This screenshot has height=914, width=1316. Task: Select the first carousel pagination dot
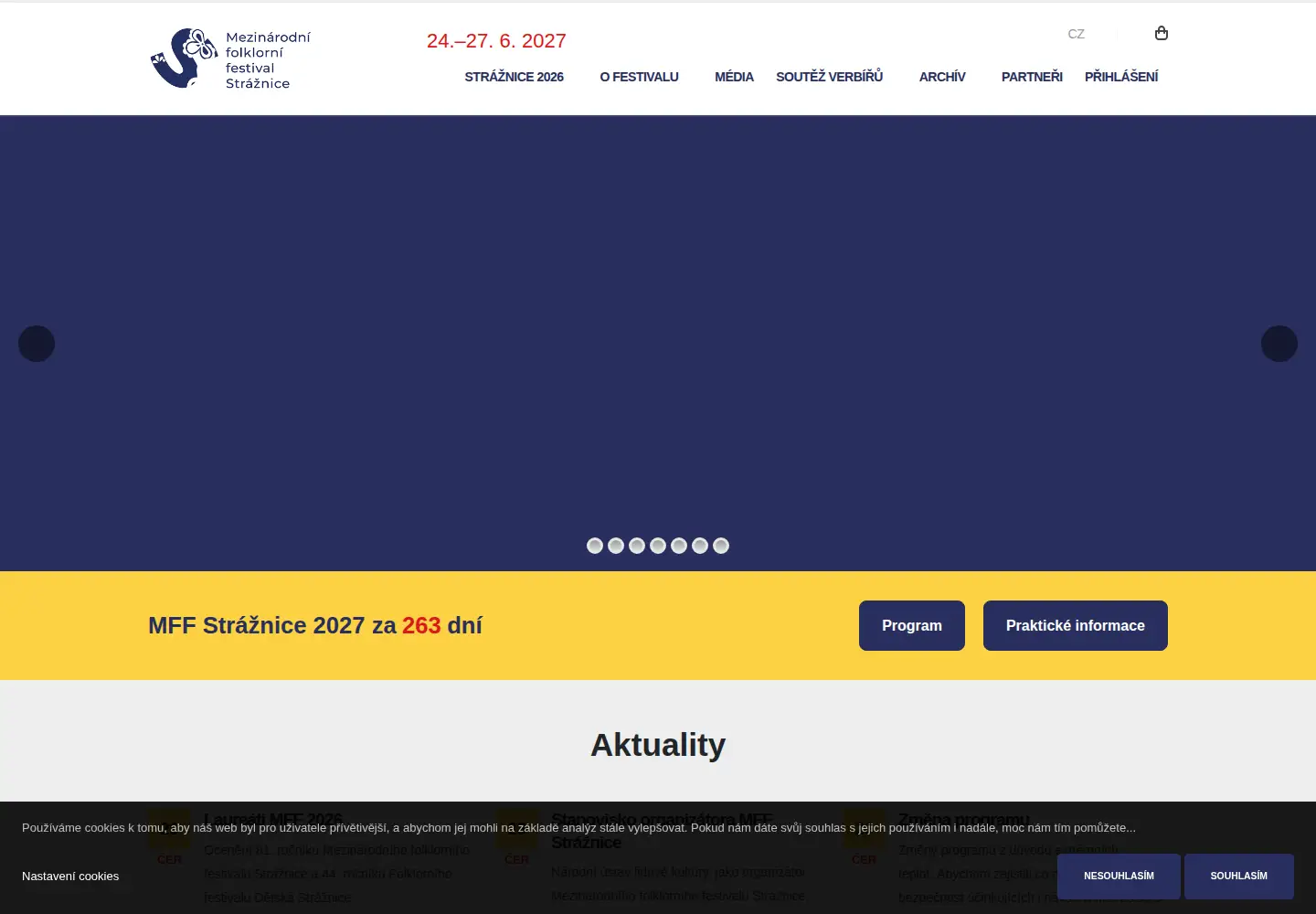coord(595,546)
